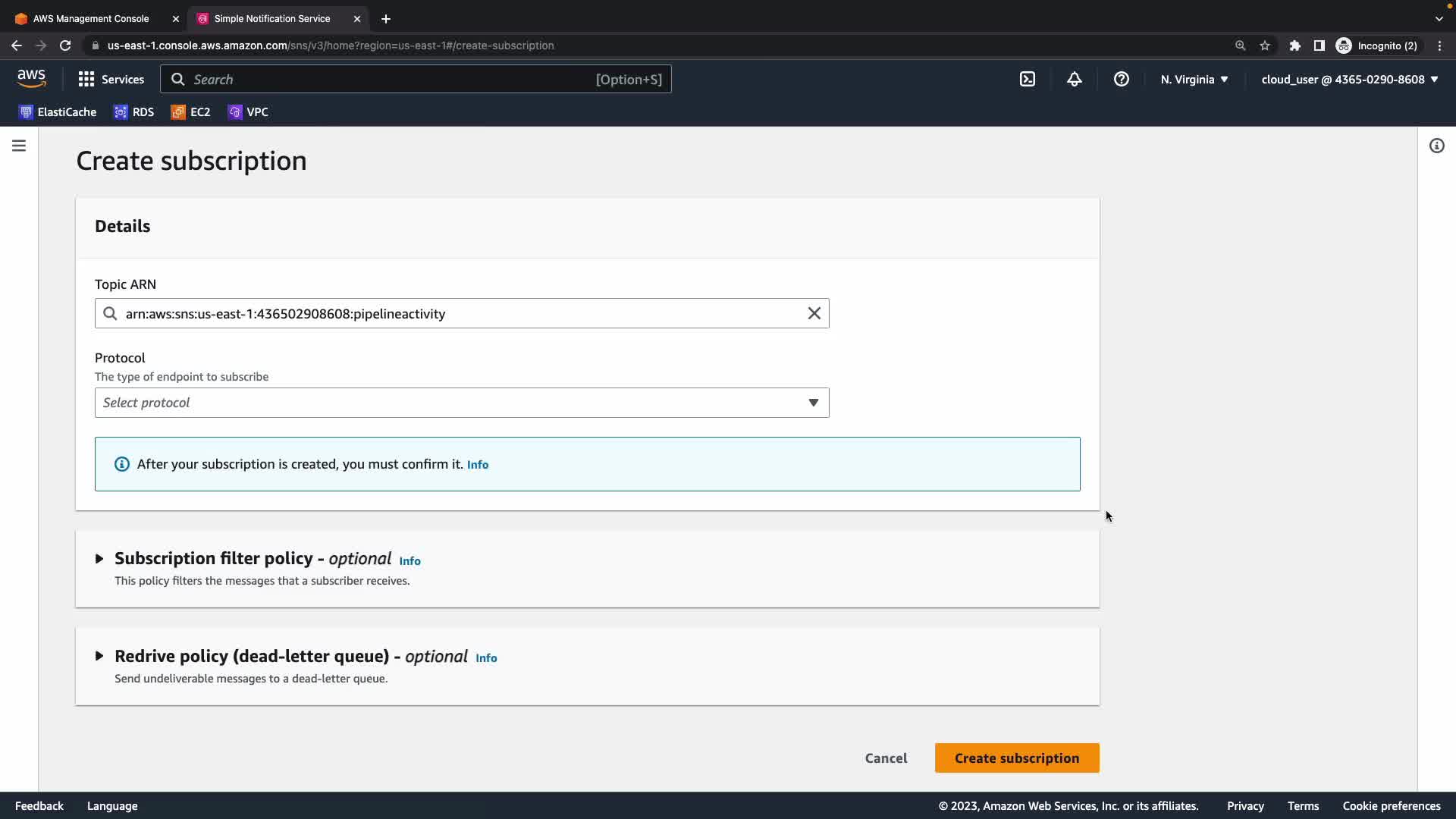Click the Create subscription button
Screen dimensions: 1456x819
tap(1016, 758)
